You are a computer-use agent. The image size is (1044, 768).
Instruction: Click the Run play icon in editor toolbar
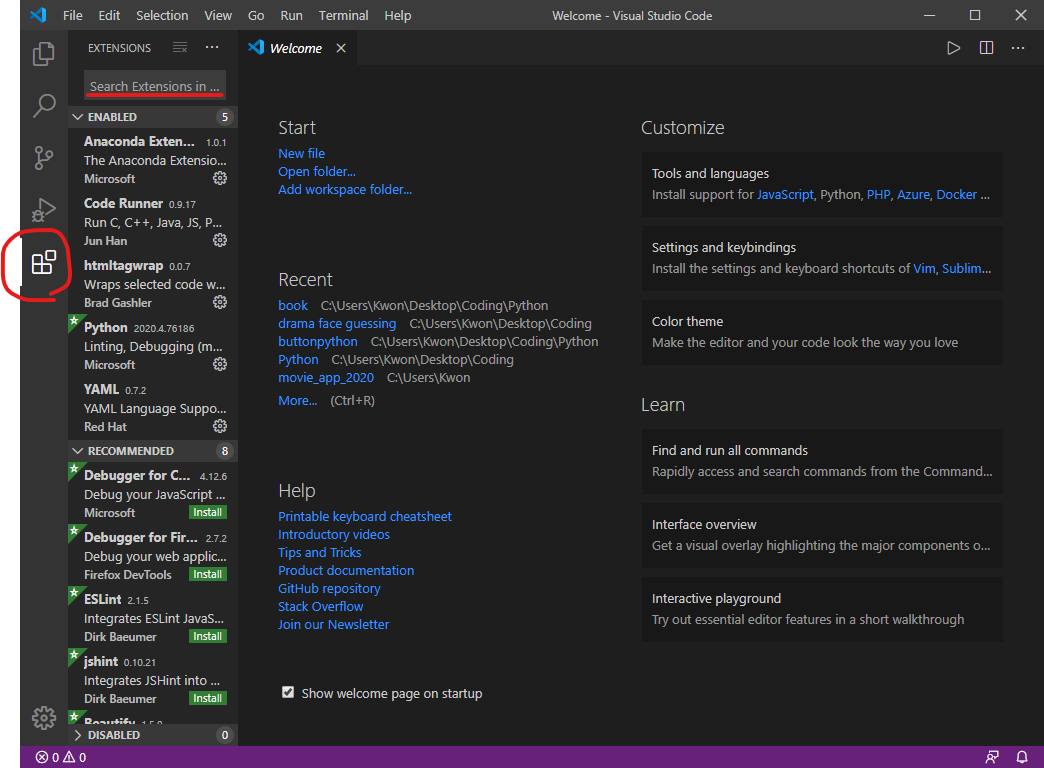[953, 48]
